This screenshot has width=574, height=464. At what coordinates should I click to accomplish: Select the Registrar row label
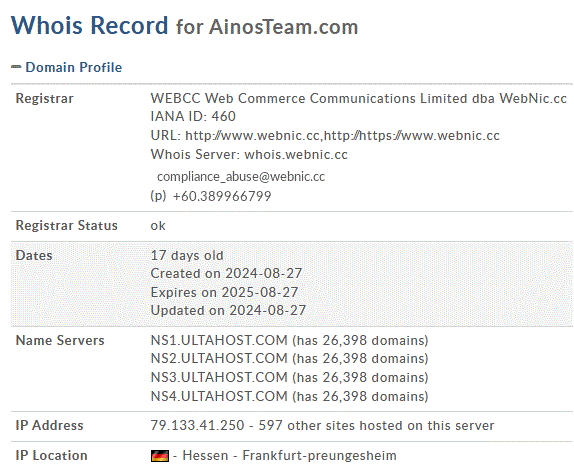44,98
